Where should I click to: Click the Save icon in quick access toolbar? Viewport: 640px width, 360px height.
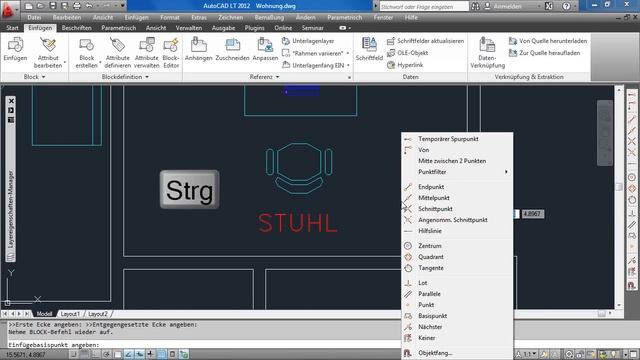53,6
